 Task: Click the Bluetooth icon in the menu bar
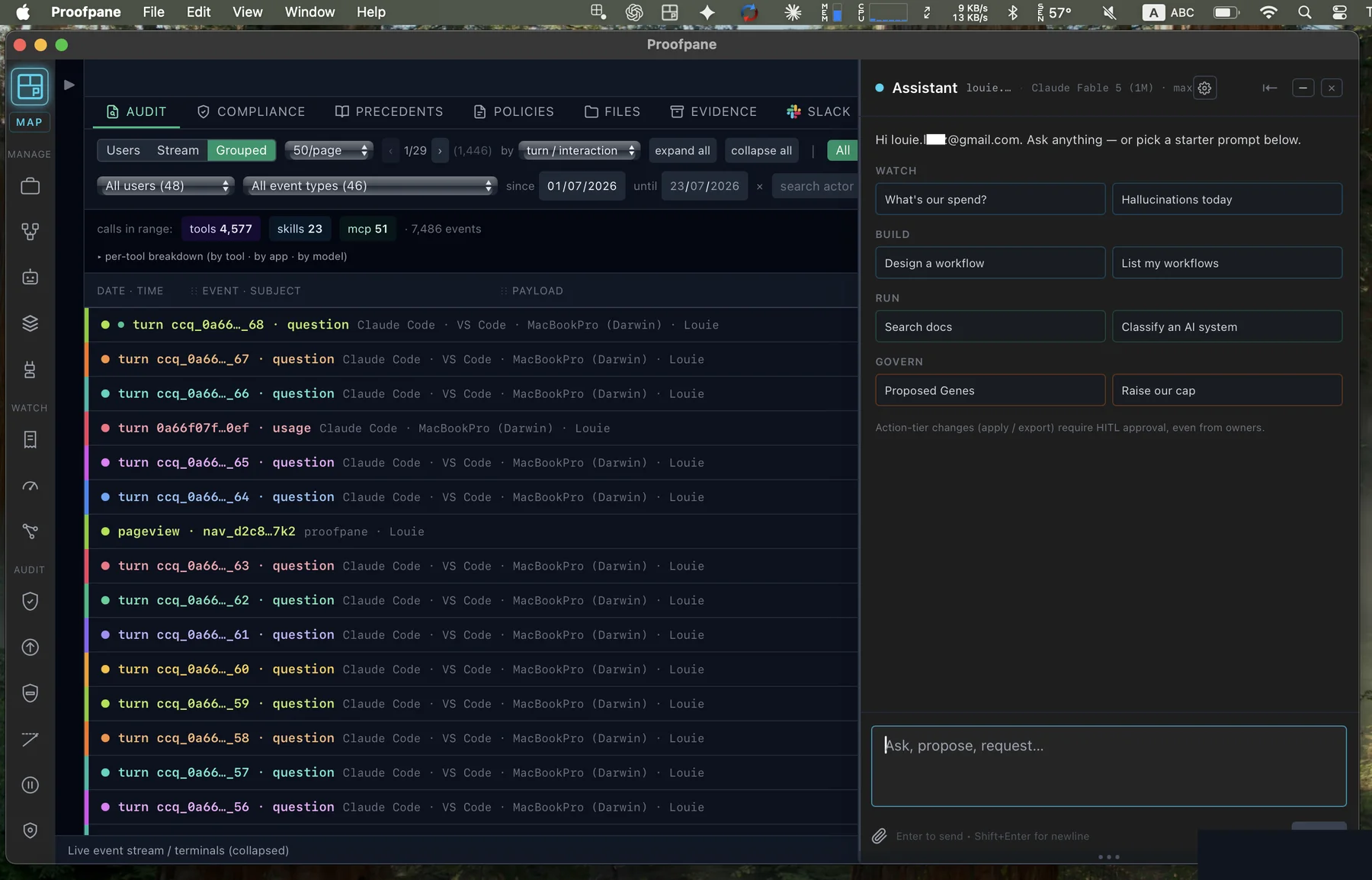(x=1013, y=12)
